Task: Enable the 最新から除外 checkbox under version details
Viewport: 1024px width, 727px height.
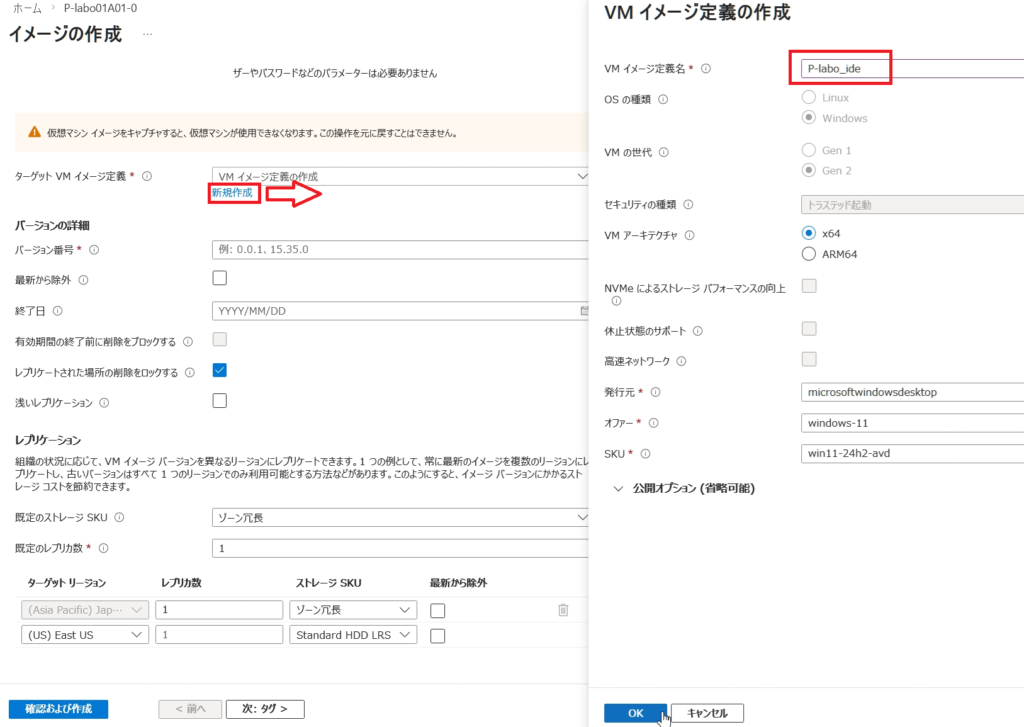Action: coord(220,278)
